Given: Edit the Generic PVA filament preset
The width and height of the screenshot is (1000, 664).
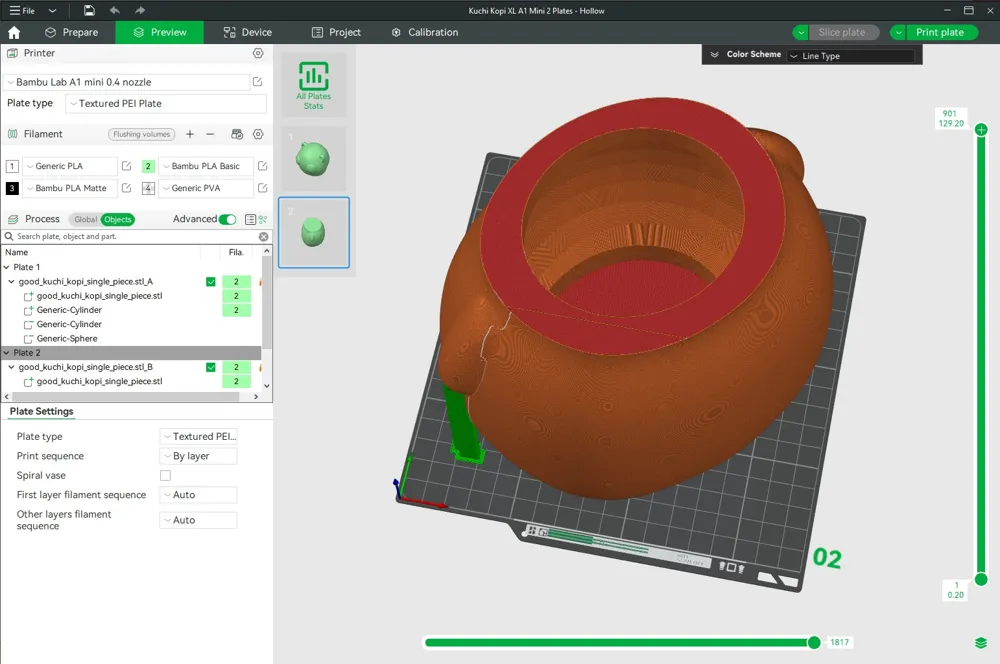Looking at the screenshot, I should click(262, 188).
